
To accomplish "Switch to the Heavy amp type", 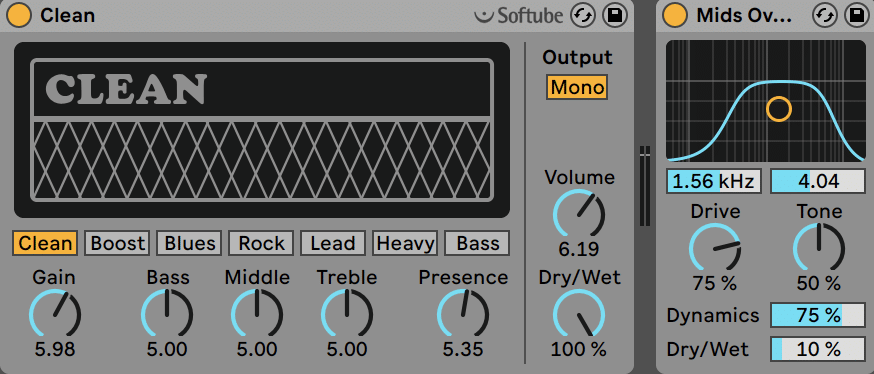I will click(x=405, y=244).
